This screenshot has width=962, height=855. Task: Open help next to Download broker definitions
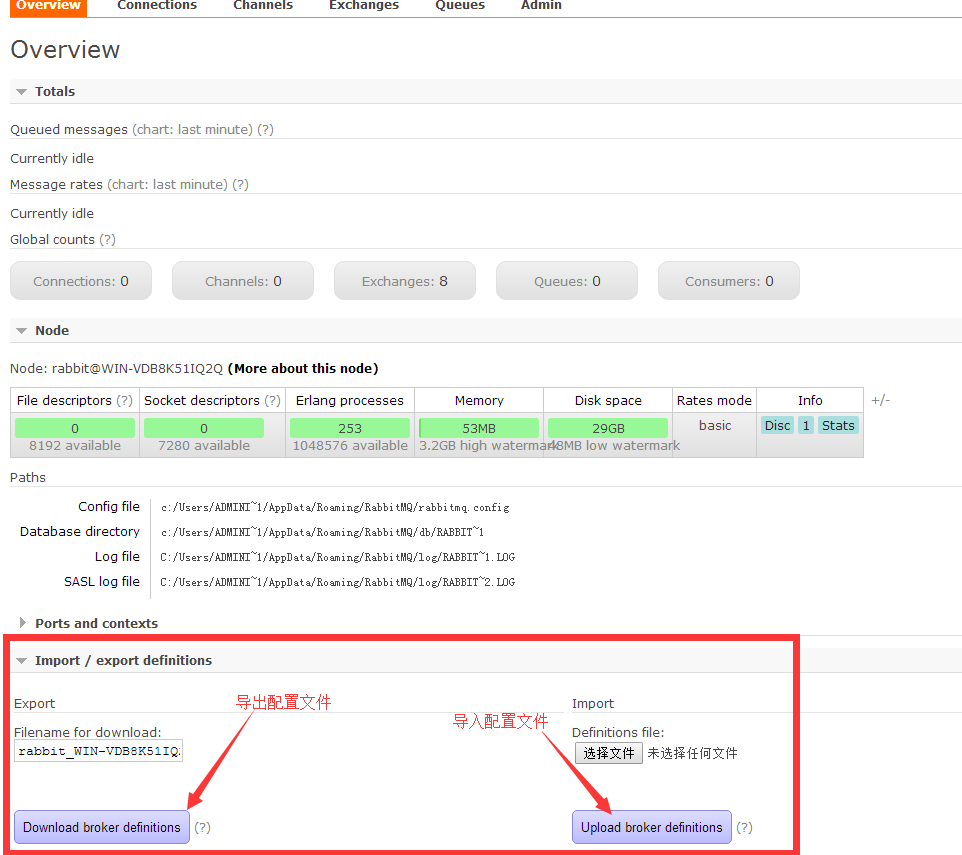click(x=202, y=827)
